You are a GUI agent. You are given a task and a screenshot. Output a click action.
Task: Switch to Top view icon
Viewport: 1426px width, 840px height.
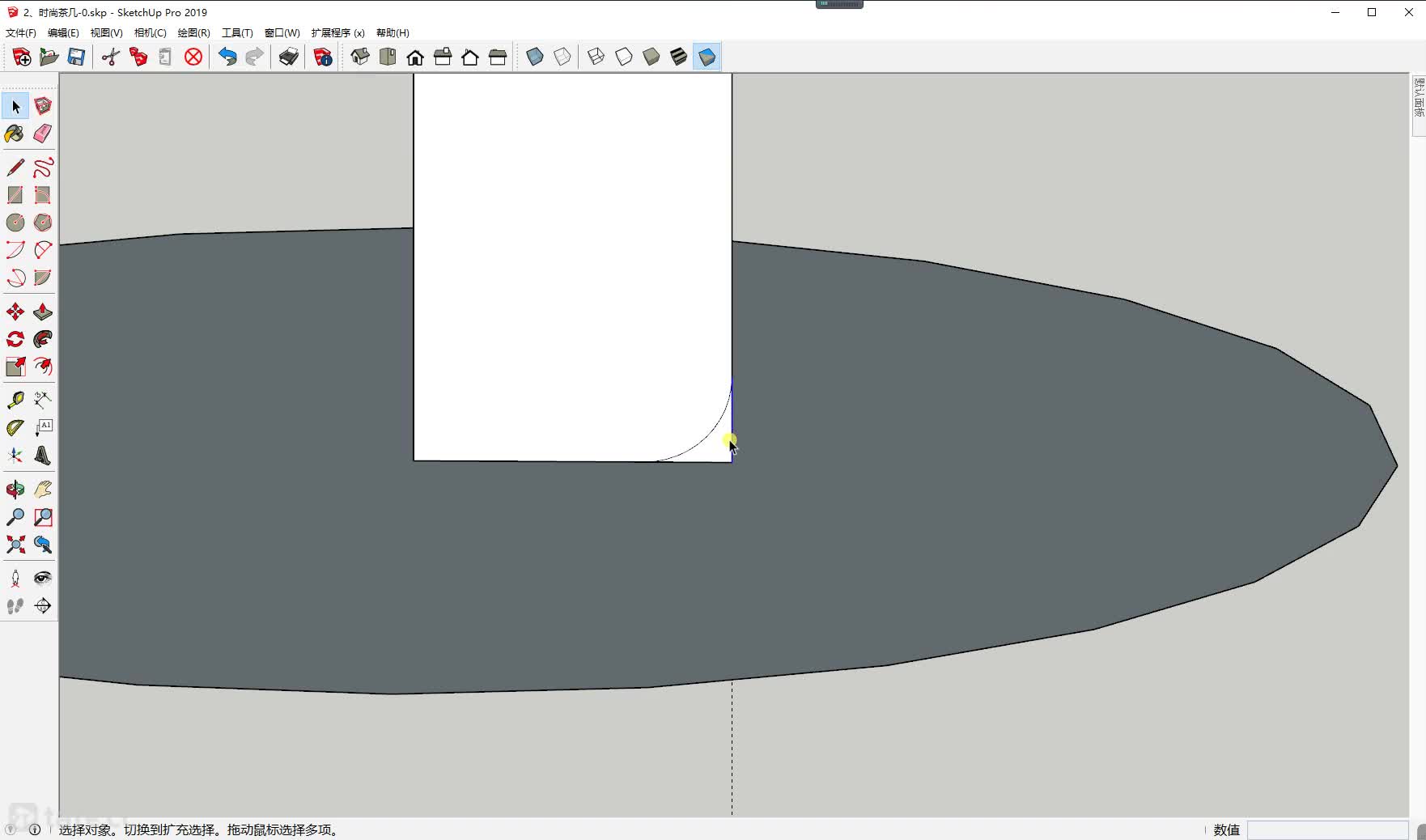tap(388, 57)
